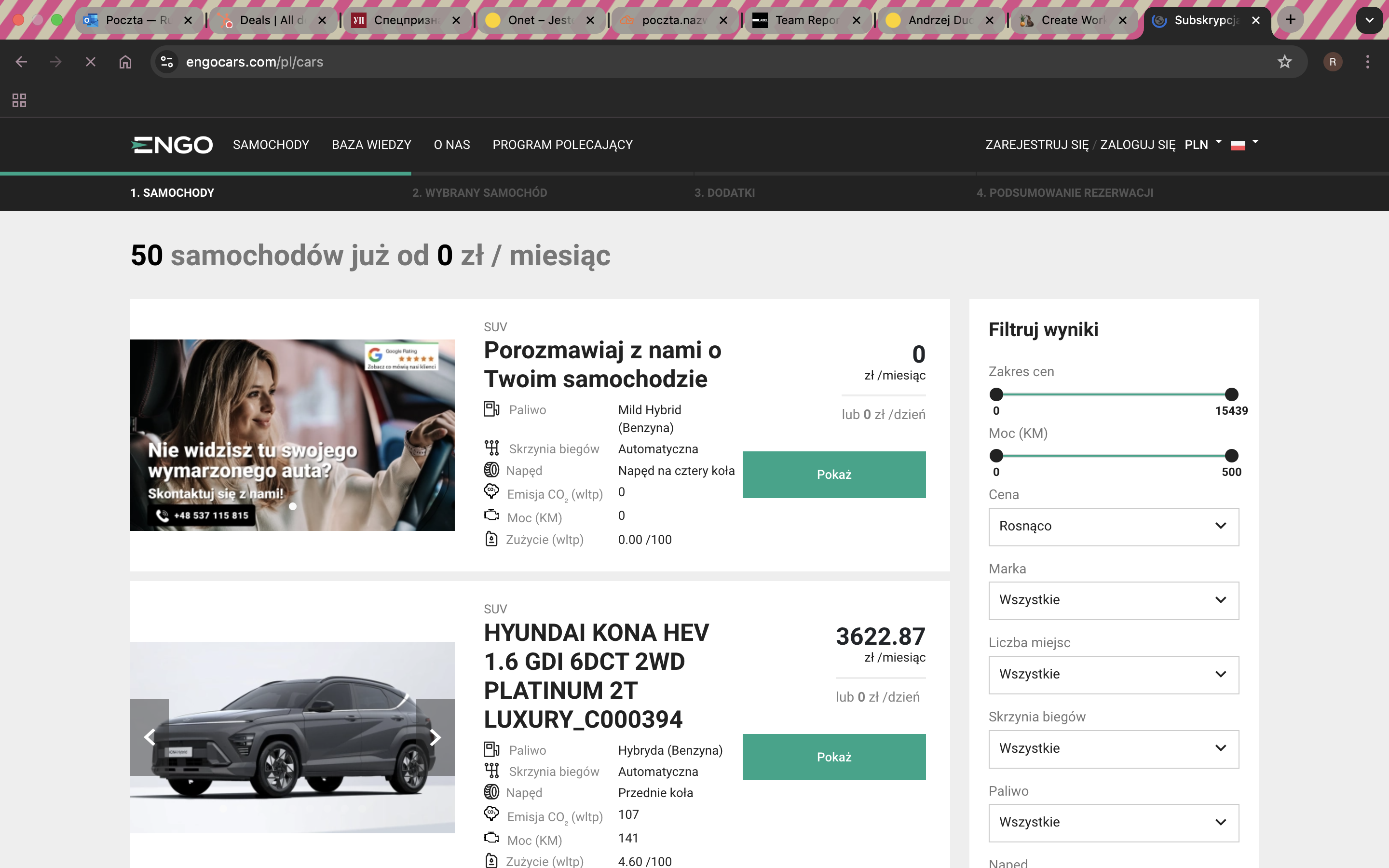Close the Team Report tab
This screenshot has width=1389, height=868.
[x=857, y=20]
